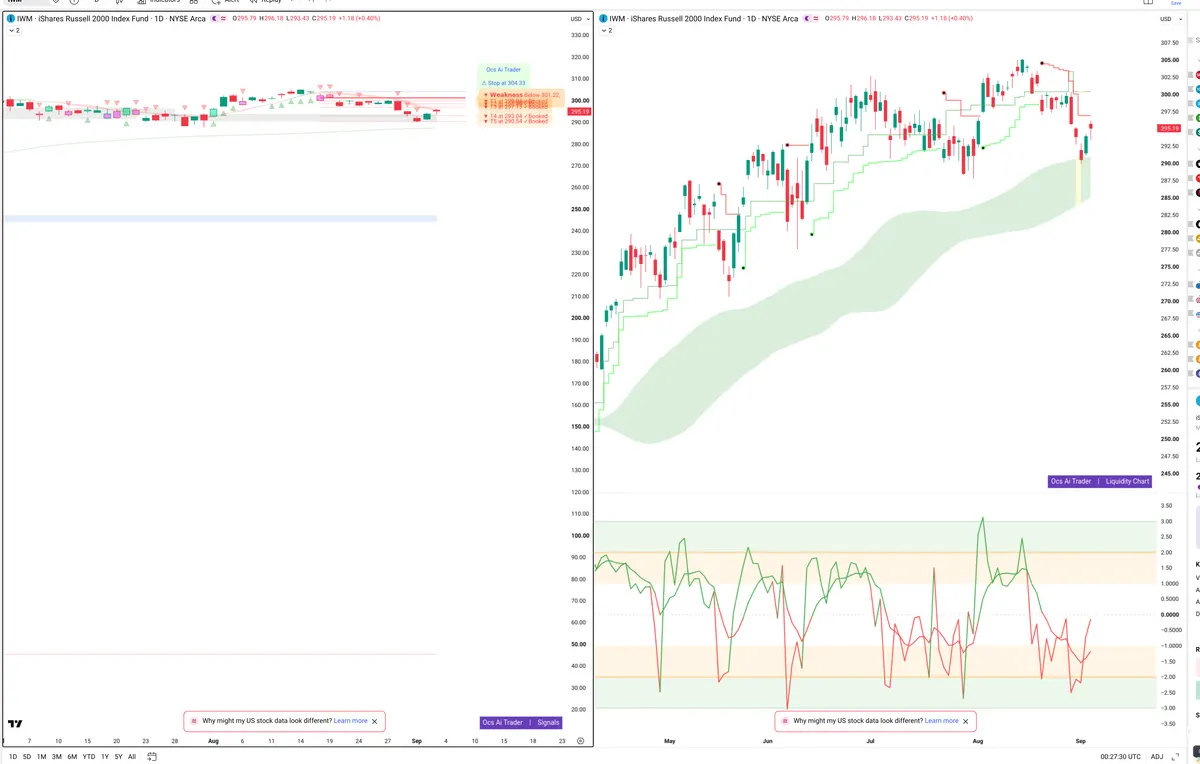1200x764 pixels.
Task: Click the Save layout button
Action: tap(1175, 3)
